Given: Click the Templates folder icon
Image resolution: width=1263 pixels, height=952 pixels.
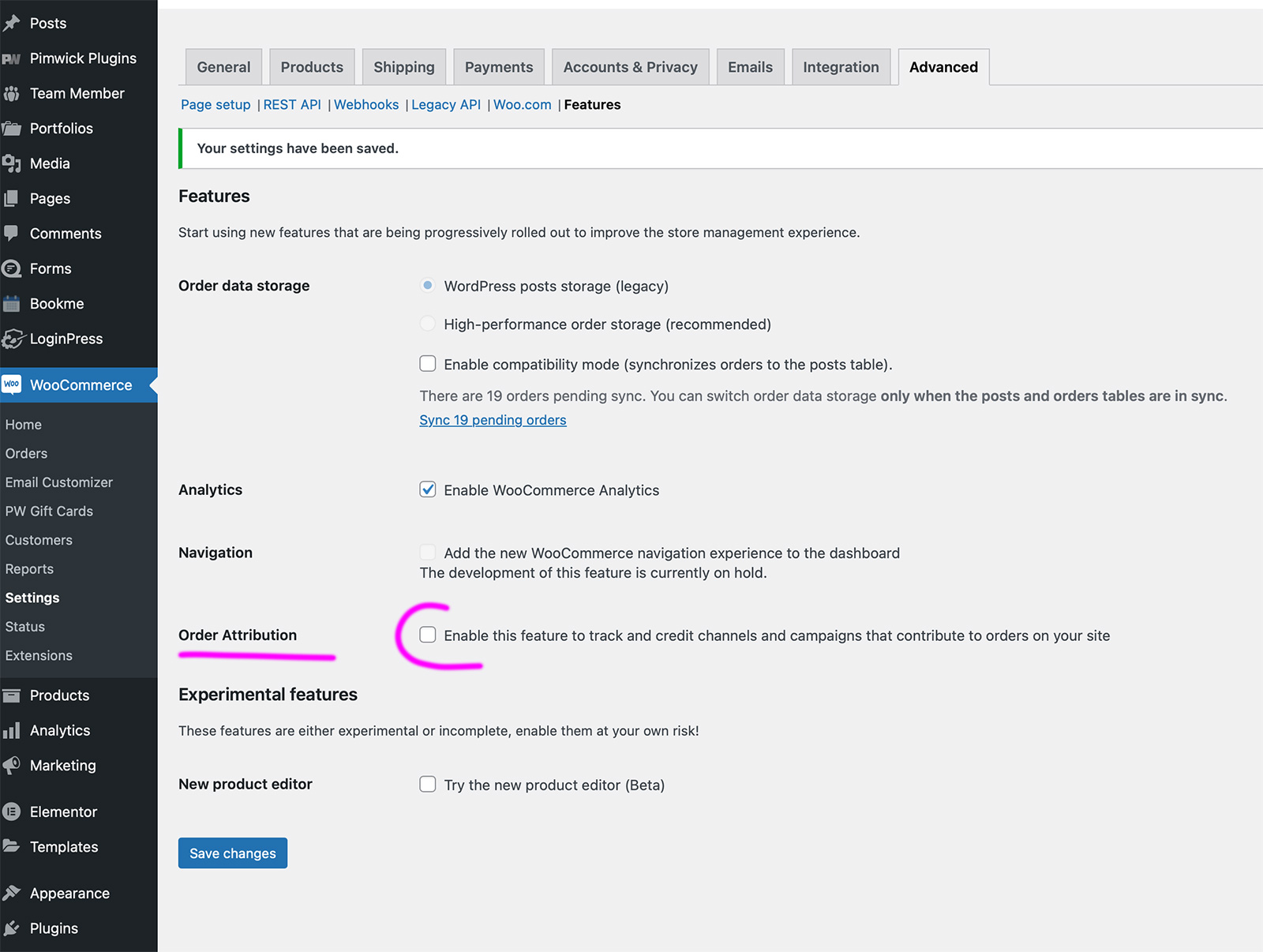Looking at the screenshot, I should click(x=11, y=846).
